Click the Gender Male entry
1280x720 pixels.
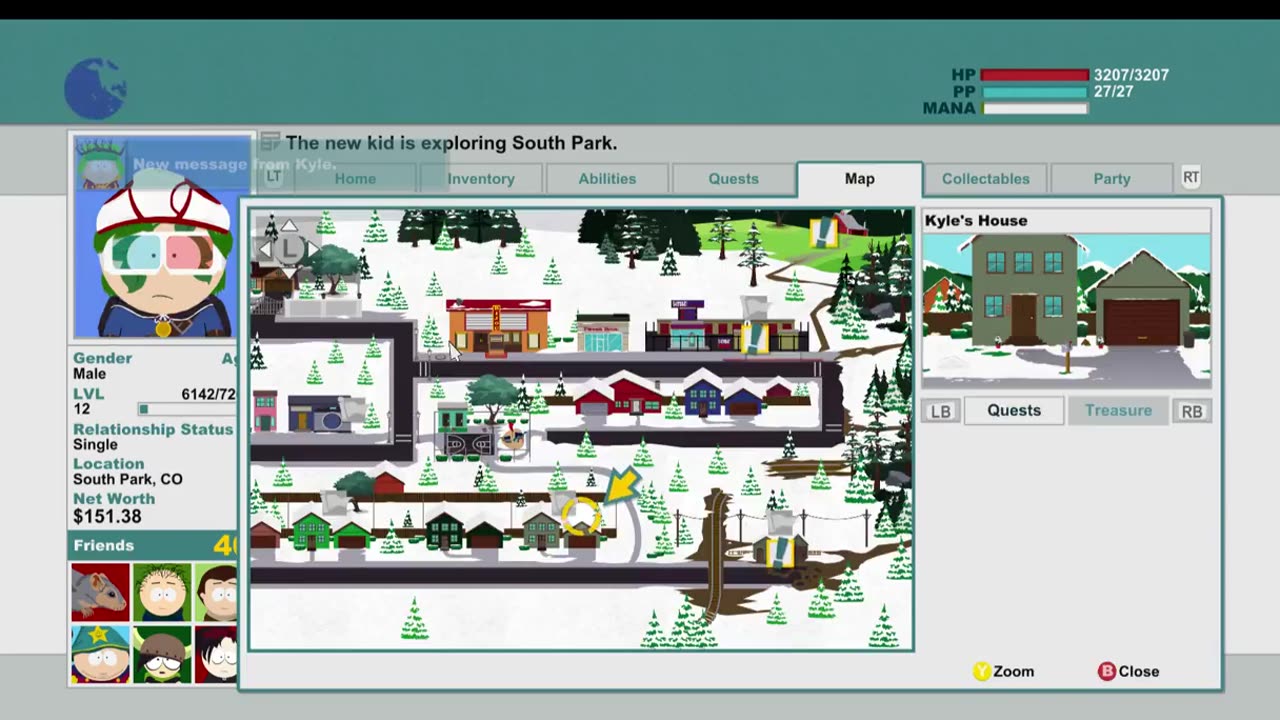tap(102, 365)
